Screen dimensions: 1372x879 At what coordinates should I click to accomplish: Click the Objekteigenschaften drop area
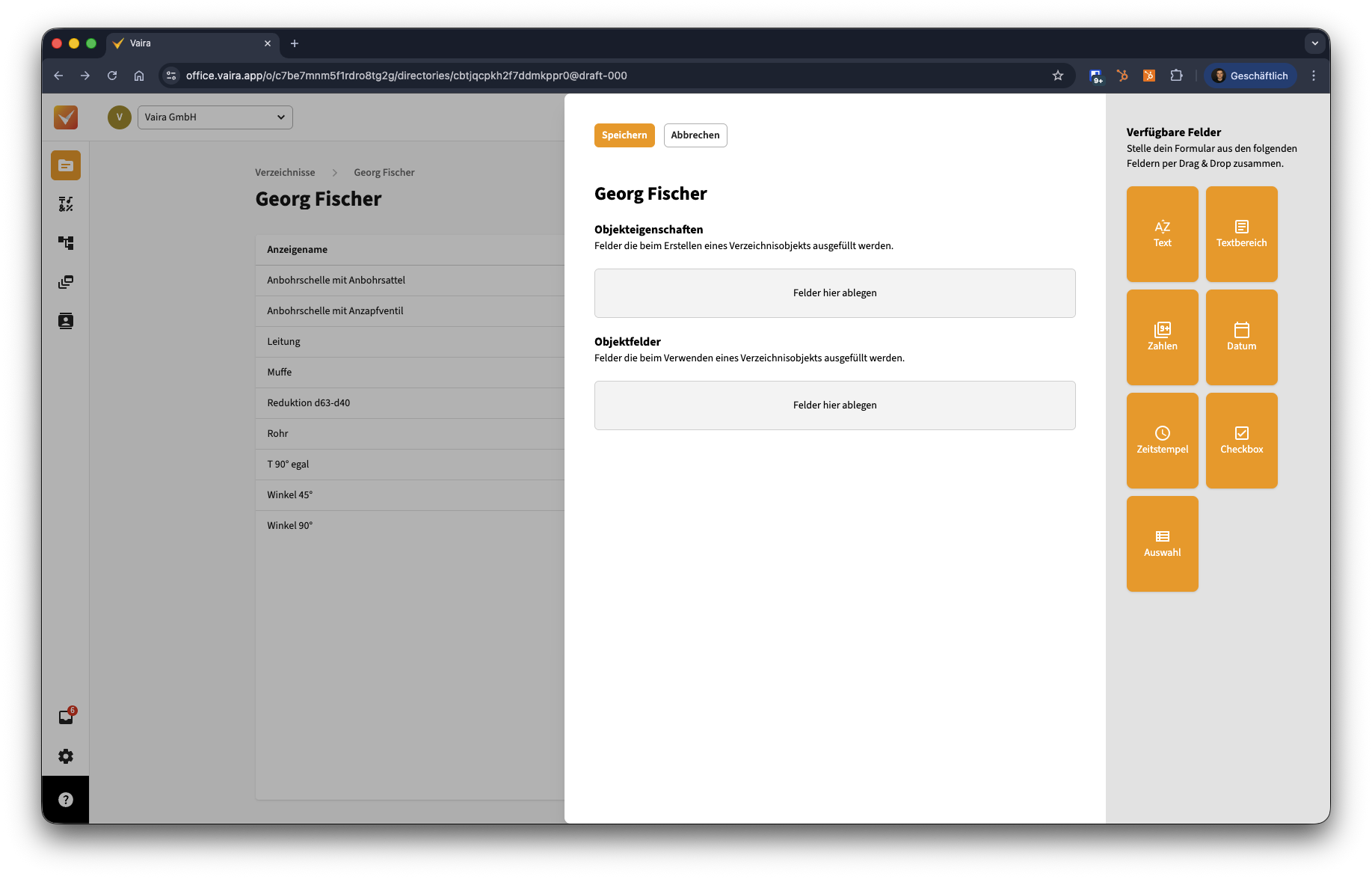pos(834,293)
